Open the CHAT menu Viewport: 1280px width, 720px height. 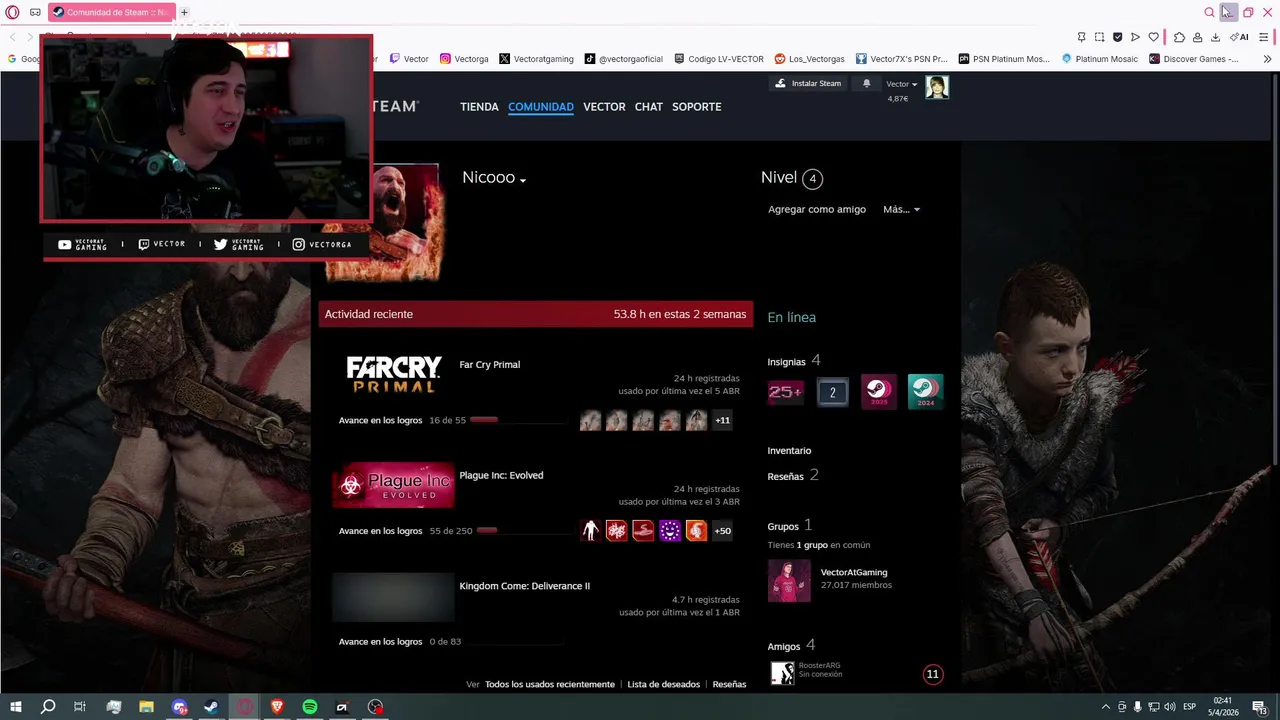(649, 107)
